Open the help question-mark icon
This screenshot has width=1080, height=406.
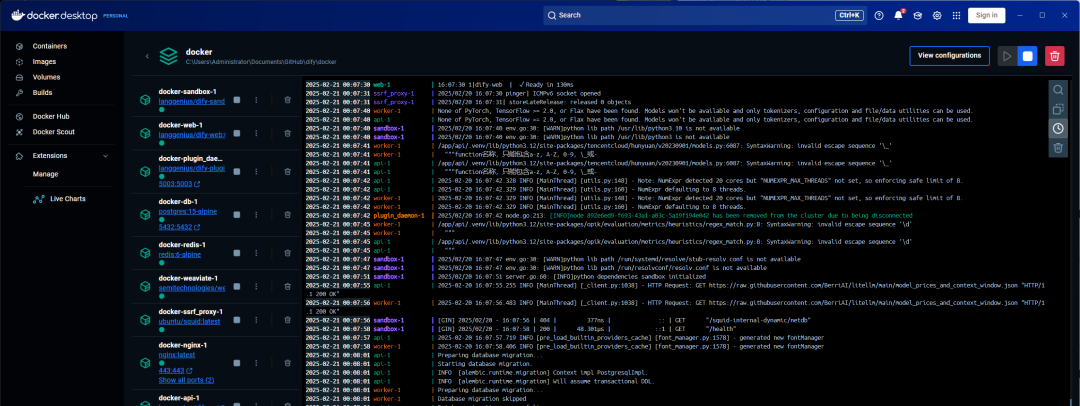(x=879, y=15)
